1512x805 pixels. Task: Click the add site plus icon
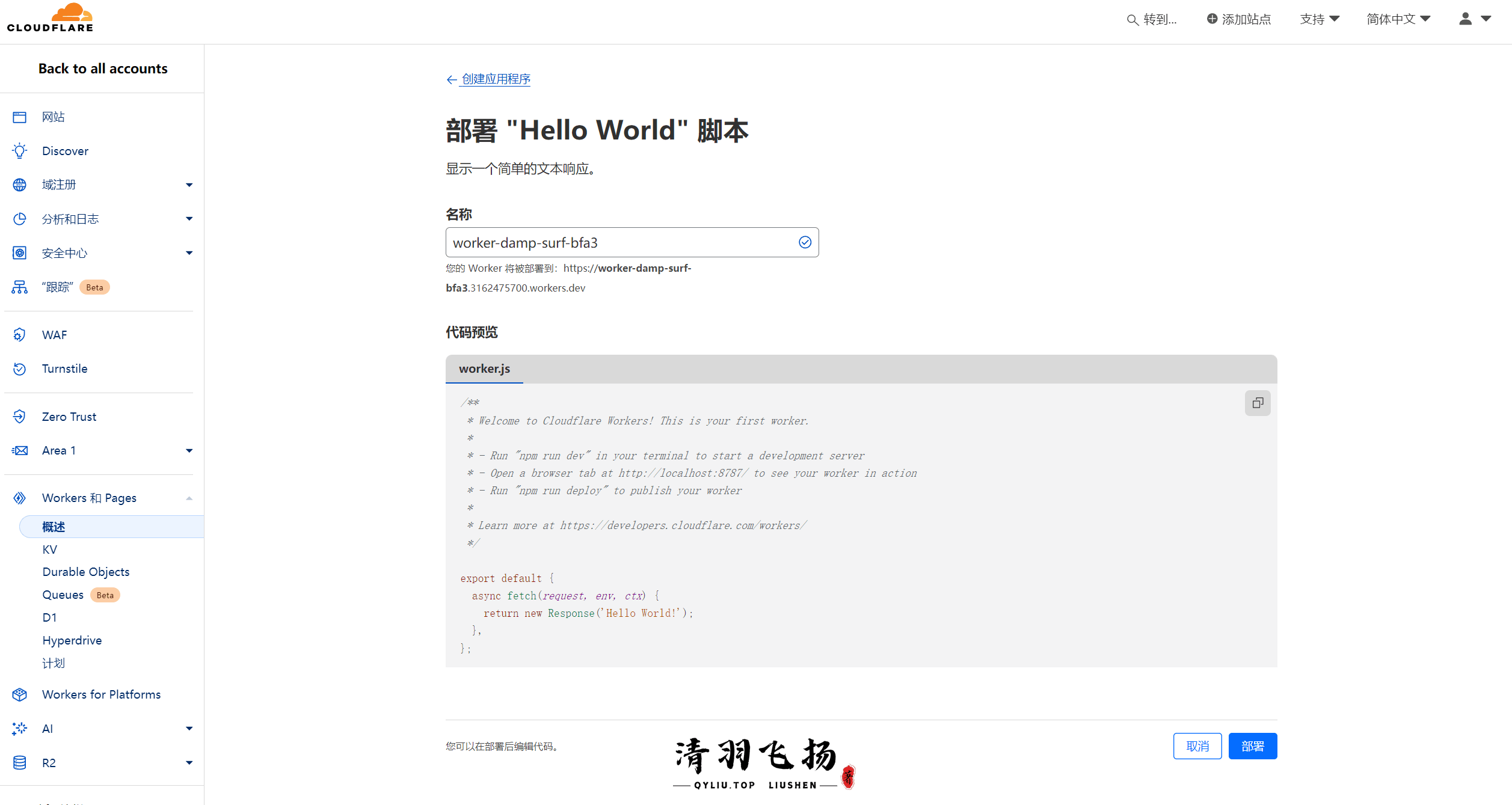pos(1212,19)
